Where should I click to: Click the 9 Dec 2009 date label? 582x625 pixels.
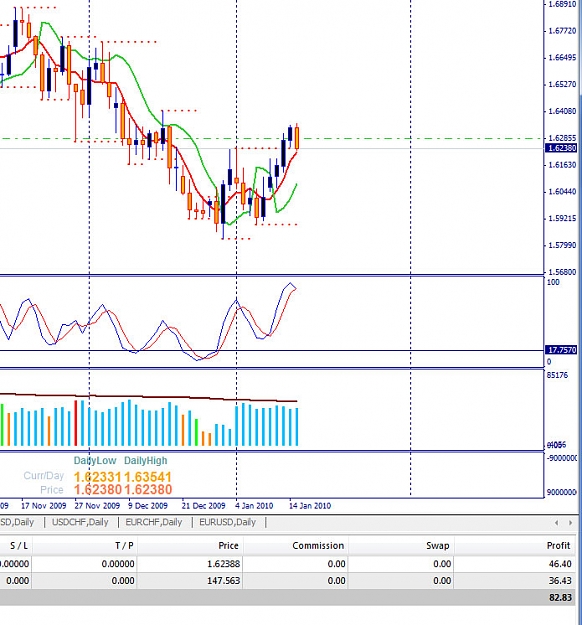pyautogui.click(x=148, y=506)
